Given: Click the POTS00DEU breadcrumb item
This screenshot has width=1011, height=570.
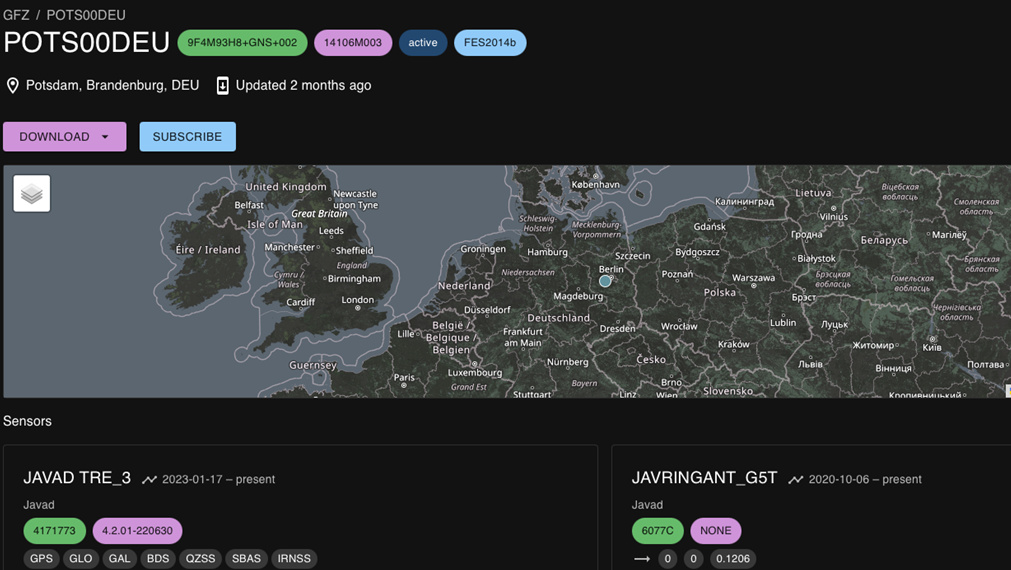Looking at the screenshot, I should pos(86,15).
